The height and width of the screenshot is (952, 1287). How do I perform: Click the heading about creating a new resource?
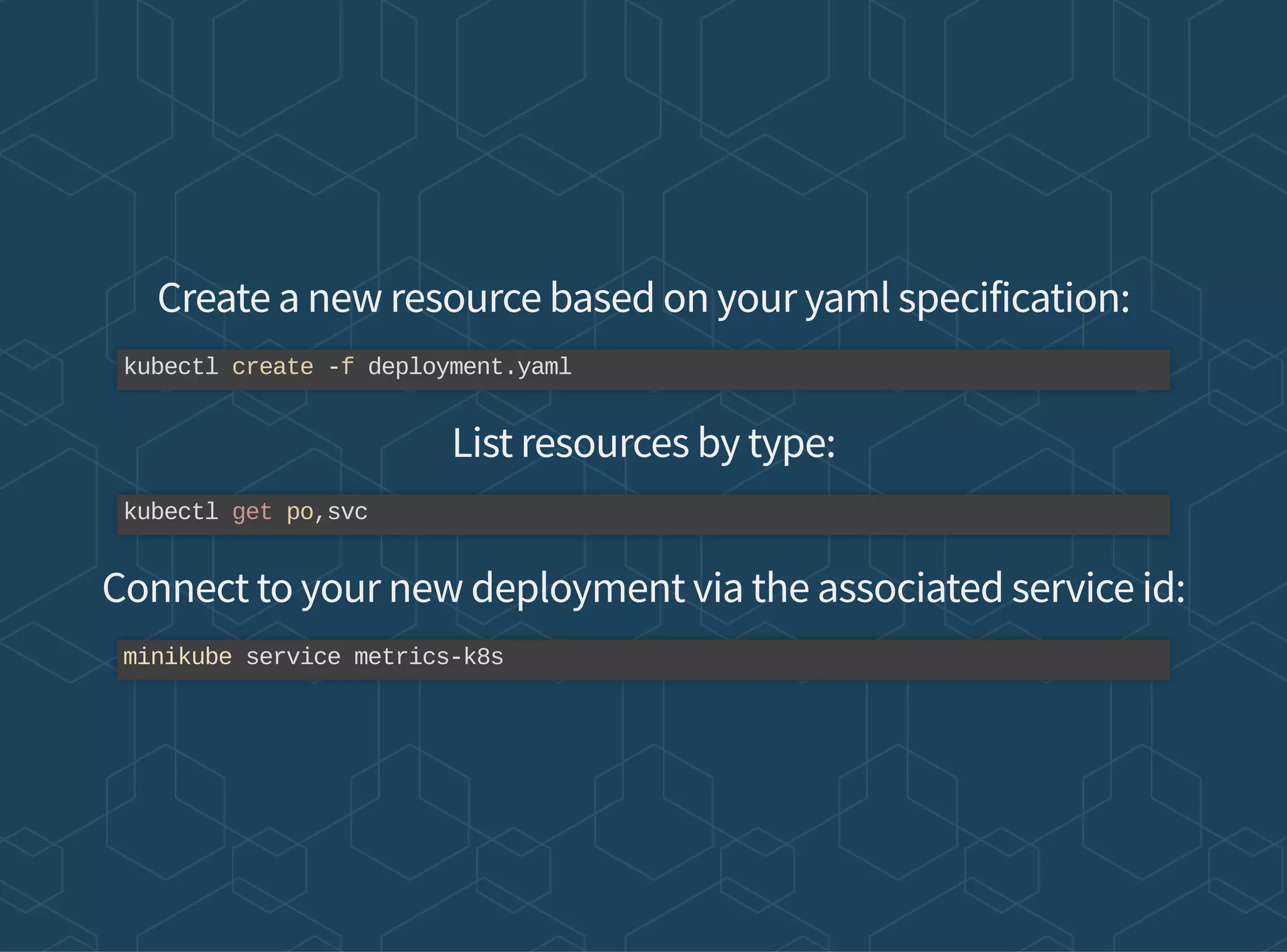(643, 298)
